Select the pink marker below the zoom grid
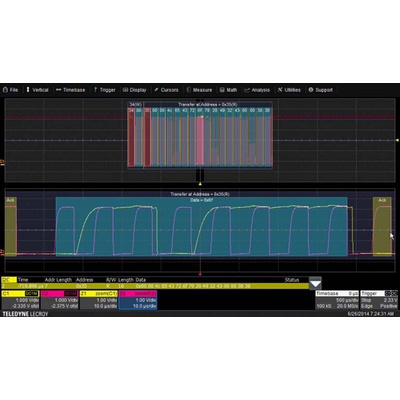Image resolution: width=400 pixels, height=400 pixels. point(200,274)
